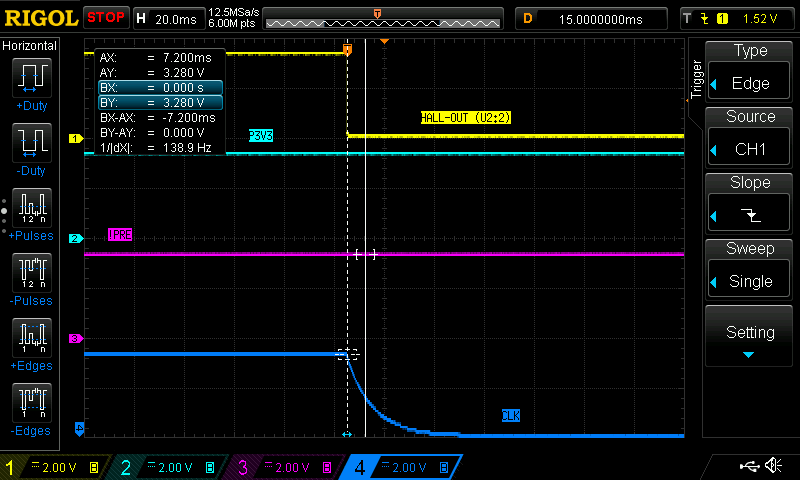Select channel 2 ground level marker
The height and width of the screenshot is (480, 800).
[x=76, y=238]
